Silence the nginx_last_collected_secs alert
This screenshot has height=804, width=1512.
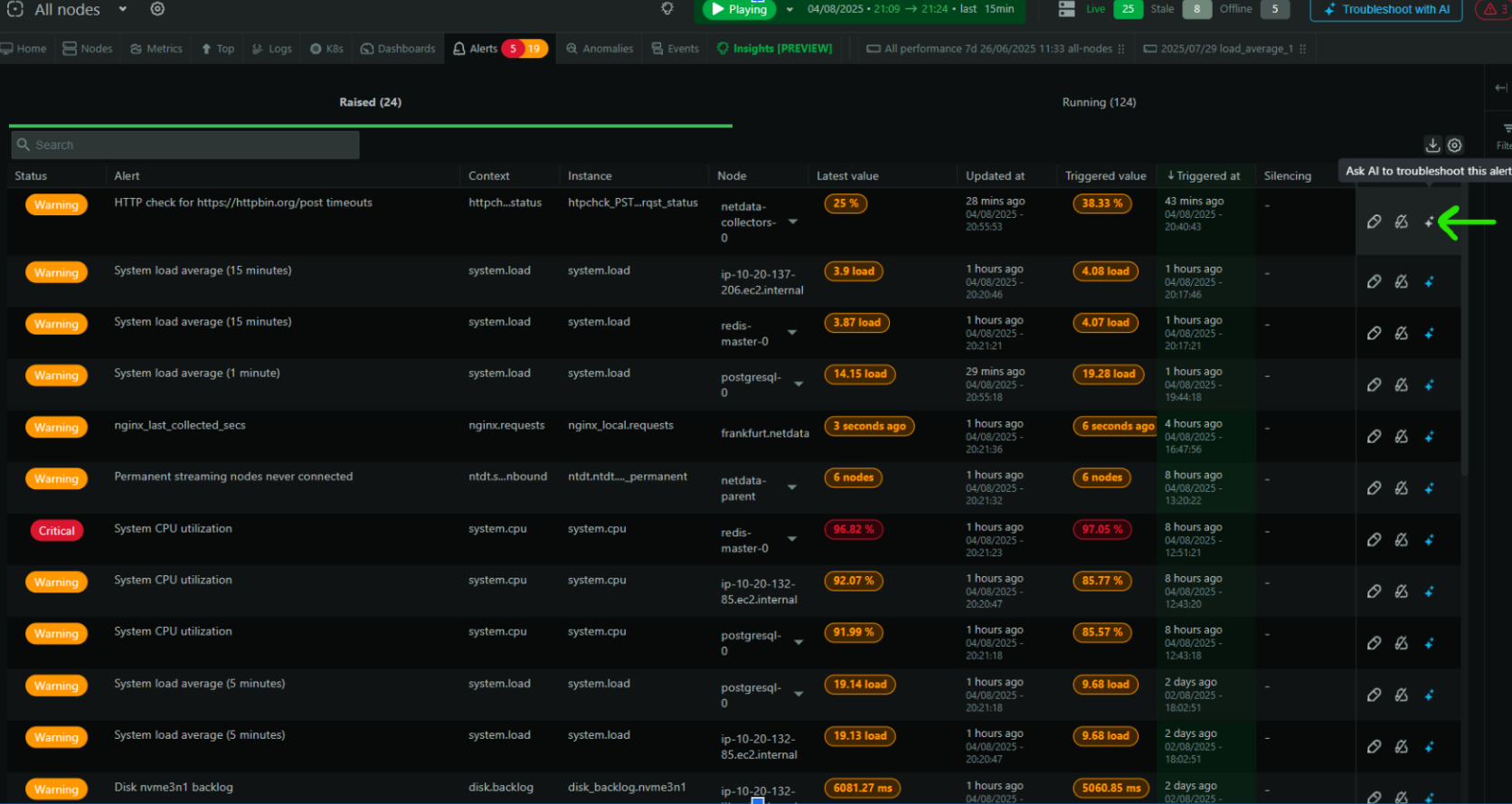(x=1401, y=437)
